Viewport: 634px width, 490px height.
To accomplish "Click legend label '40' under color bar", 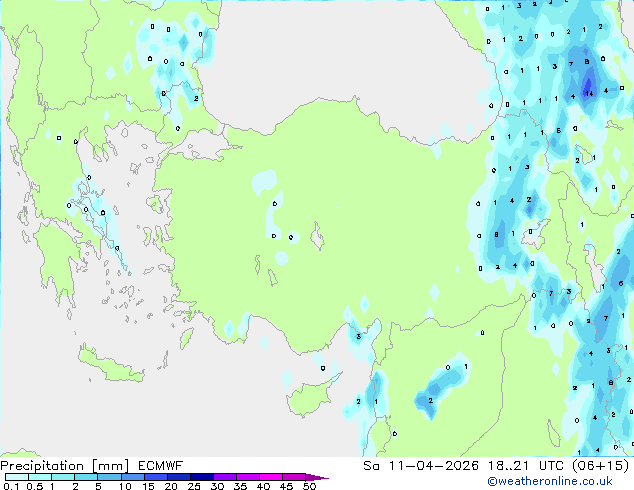I will 263,486.
